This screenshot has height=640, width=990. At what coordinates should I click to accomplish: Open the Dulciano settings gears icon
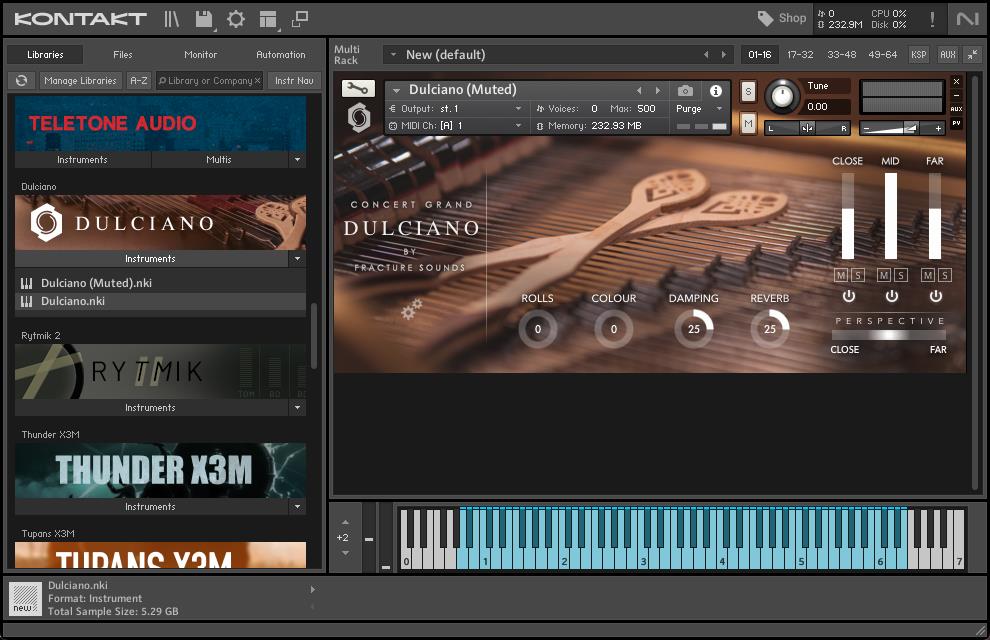411,311
